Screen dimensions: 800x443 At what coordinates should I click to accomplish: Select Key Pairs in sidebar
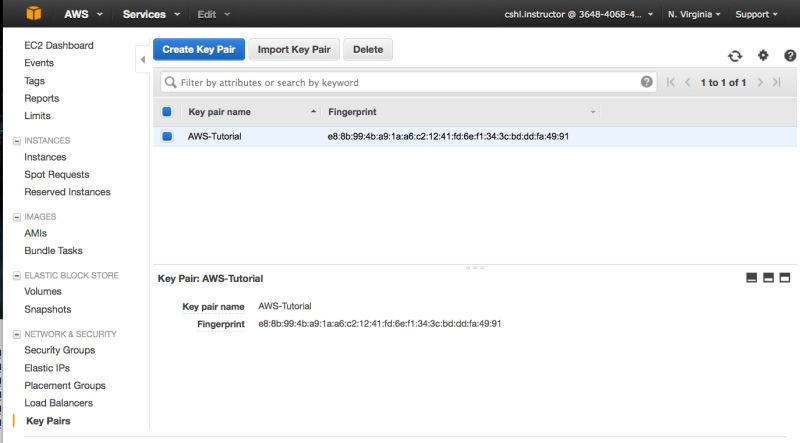[x=48, y=421]
